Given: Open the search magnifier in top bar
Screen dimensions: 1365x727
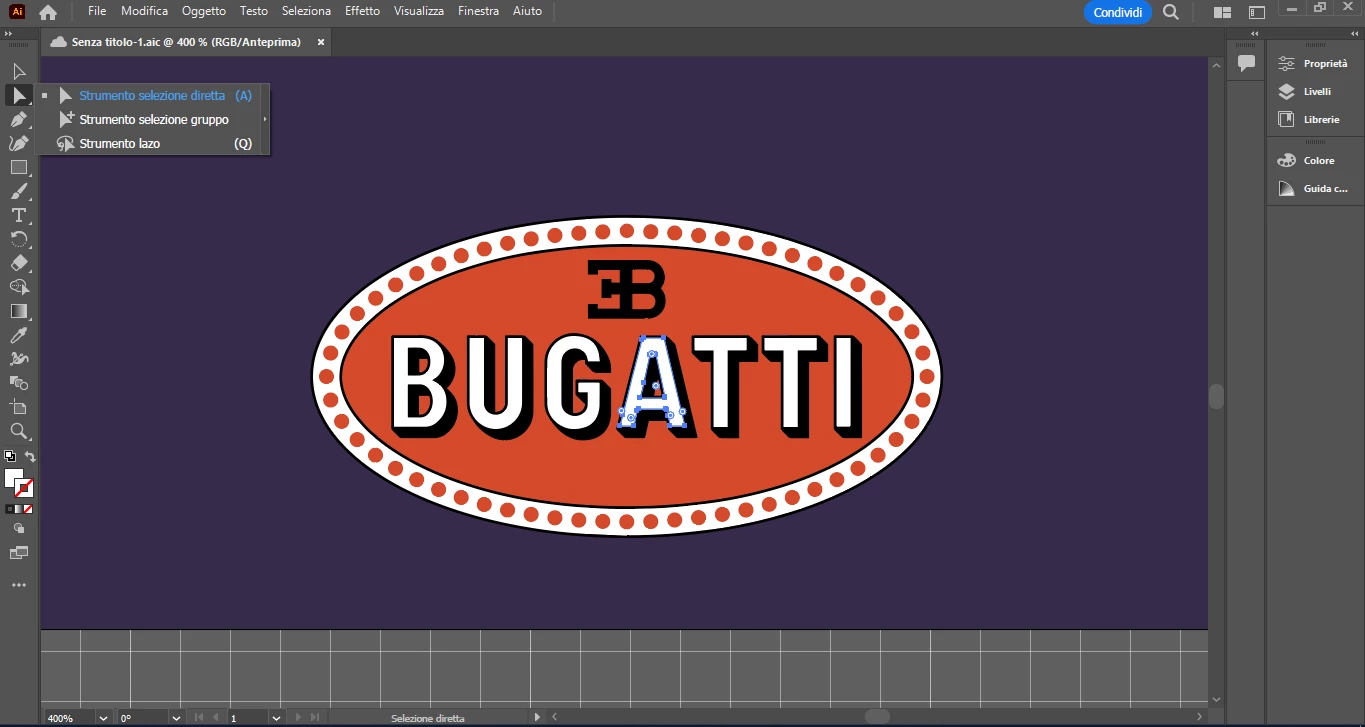Looking at the screenshot, I should click(1170, 12).
